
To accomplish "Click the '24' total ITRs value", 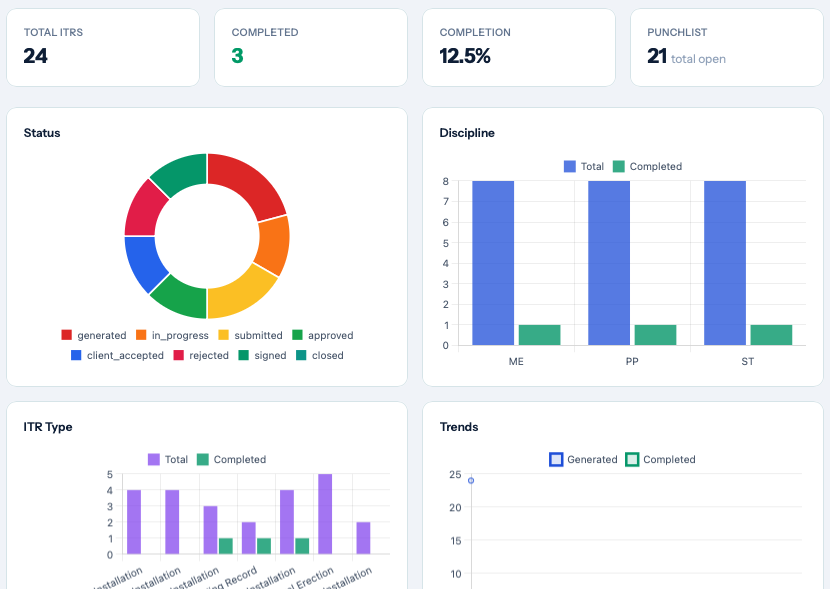I will 35,56.
